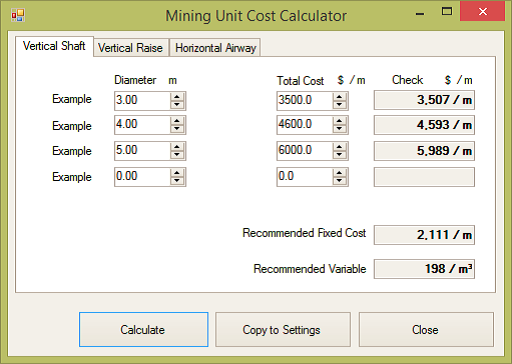Image resolution: width=512 pixels, height=364 pixels.
Task: Click the Recommended Variable value 198 / m³
Action: (x=424, y=269)
